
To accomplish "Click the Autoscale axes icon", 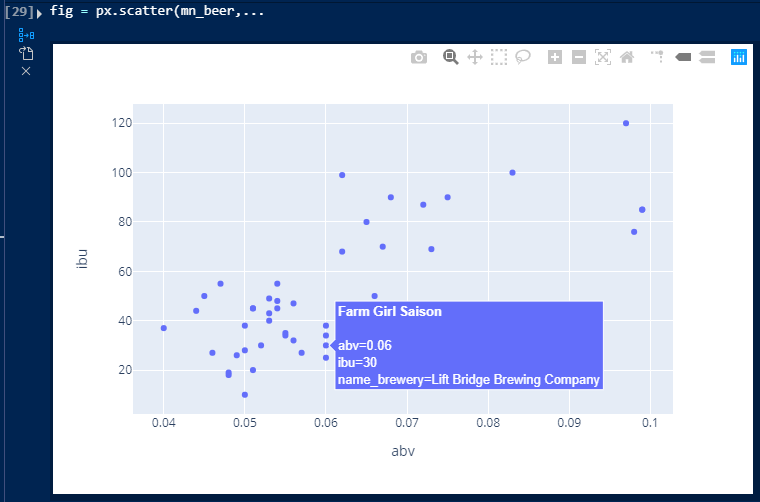I will (602, 57).
